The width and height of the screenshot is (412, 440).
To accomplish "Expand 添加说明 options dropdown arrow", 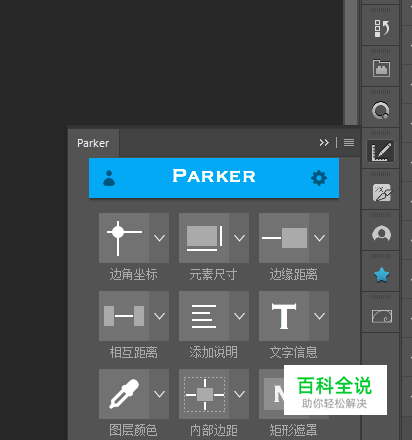I will tap(239, 316).
